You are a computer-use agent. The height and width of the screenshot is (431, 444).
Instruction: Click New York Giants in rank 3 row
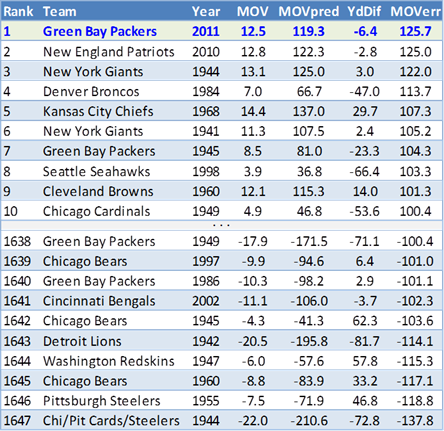[93, 72]
